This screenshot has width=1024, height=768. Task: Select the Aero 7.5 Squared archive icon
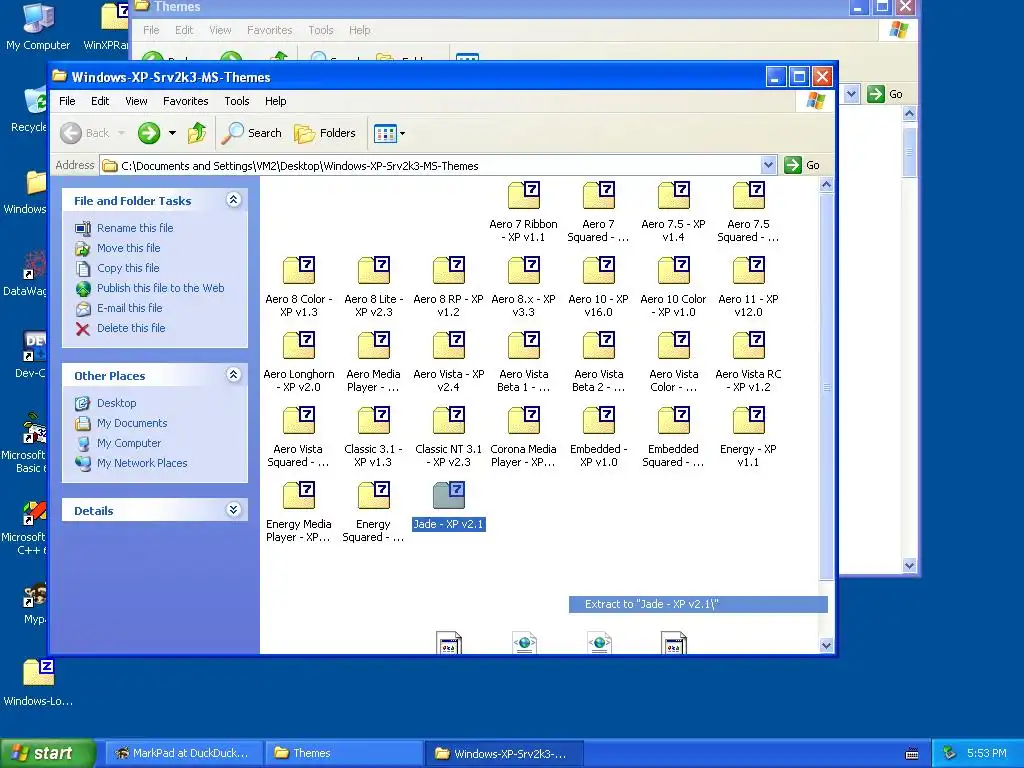(x=748, y=195)
